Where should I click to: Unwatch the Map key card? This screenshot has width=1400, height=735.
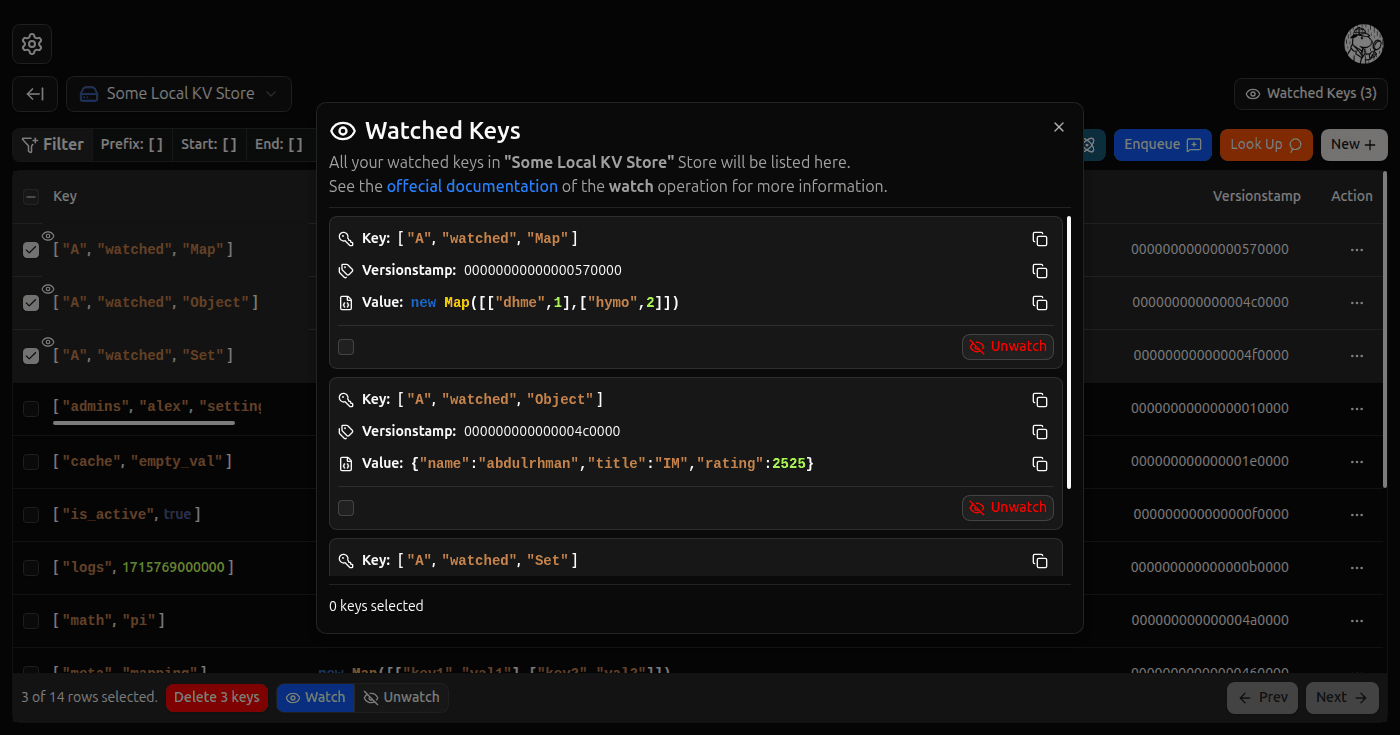pos(1007,347)
